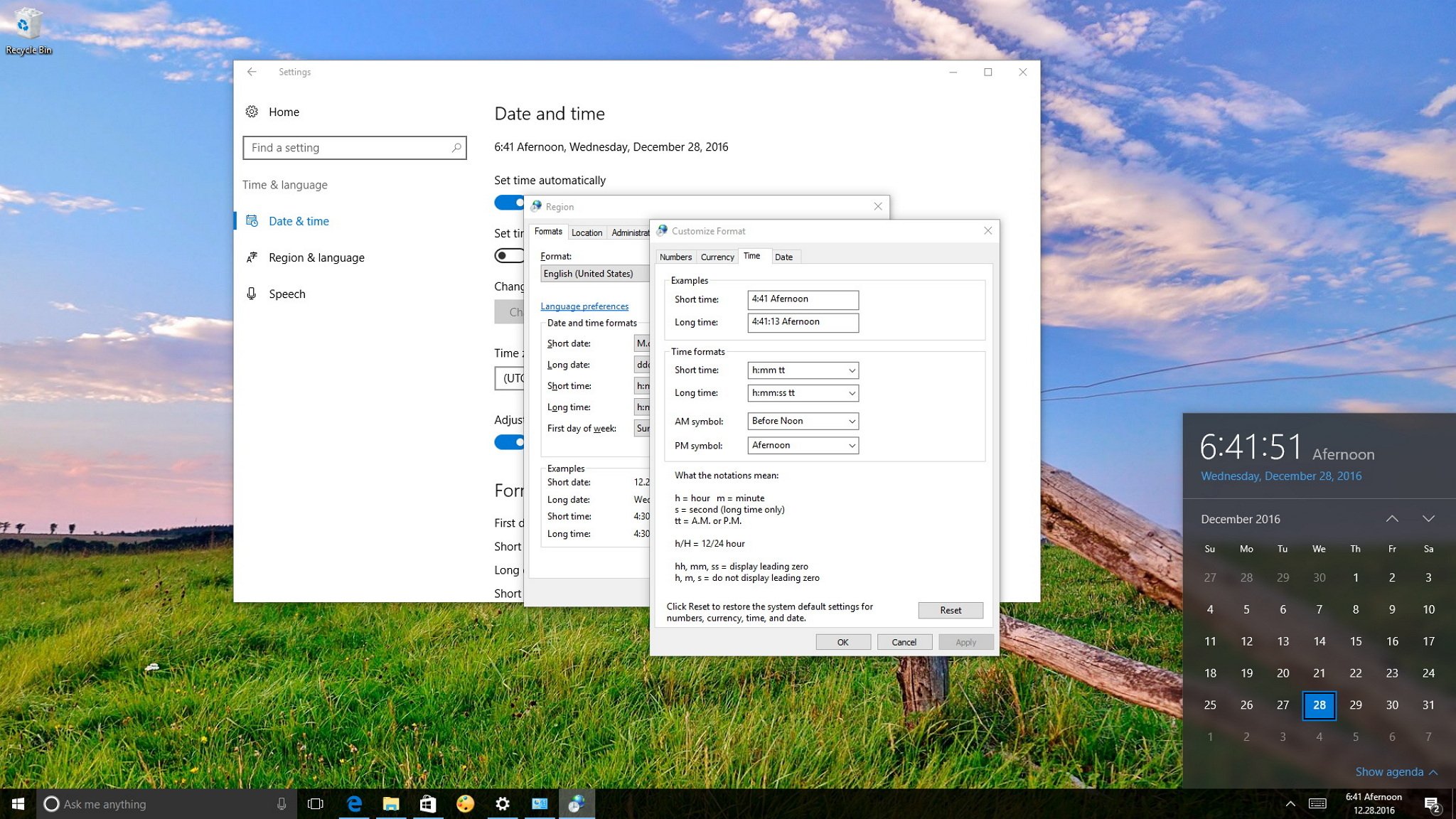Select the AM symbol dropdown
Viewport: 1456px width, 819px height.
(802, 420)
